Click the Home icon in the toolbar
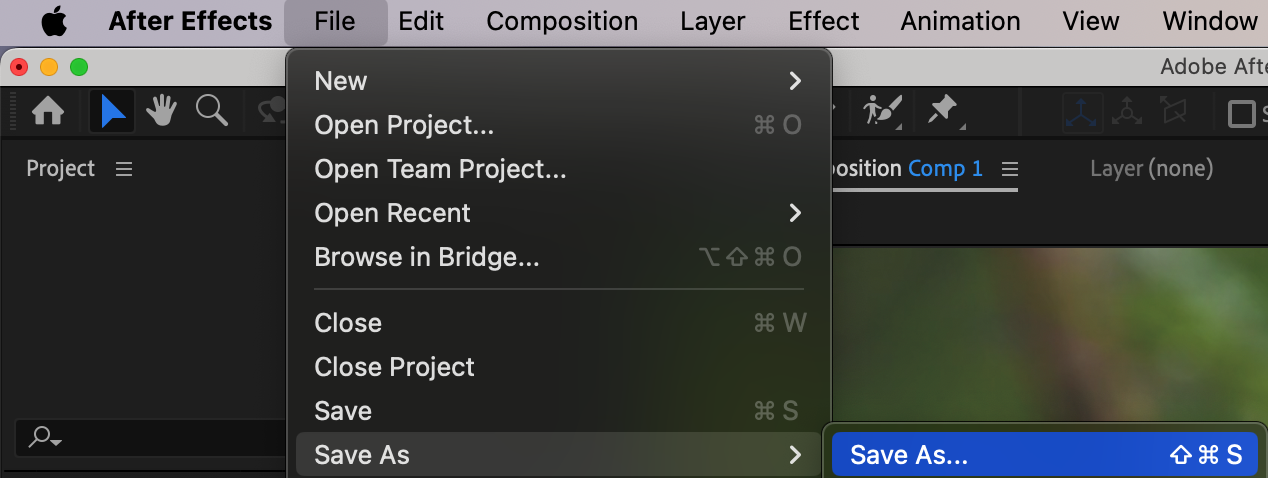This screenshot has height=478, width=1268. click(x=48, y=111)
